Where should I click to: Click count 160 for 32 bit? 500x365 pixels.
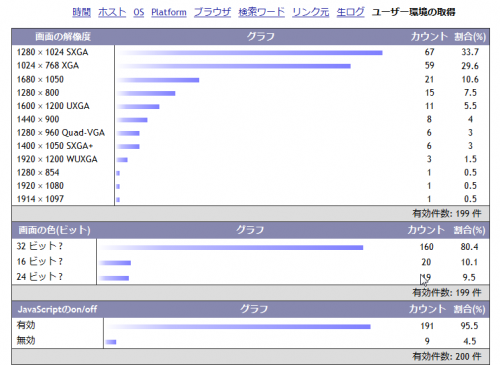pyautogui.click(x=426, y=247)
